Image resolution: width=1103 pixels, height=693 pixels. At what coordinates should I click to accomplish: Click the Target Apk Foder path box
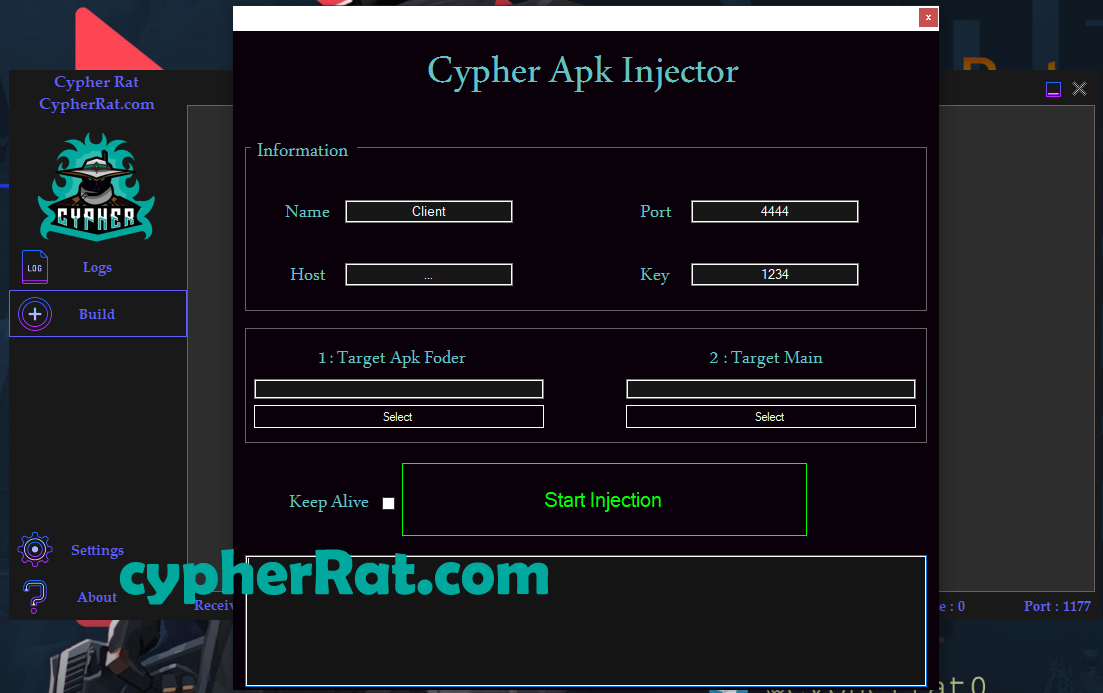pyautogui.click(x=398, y=389)
